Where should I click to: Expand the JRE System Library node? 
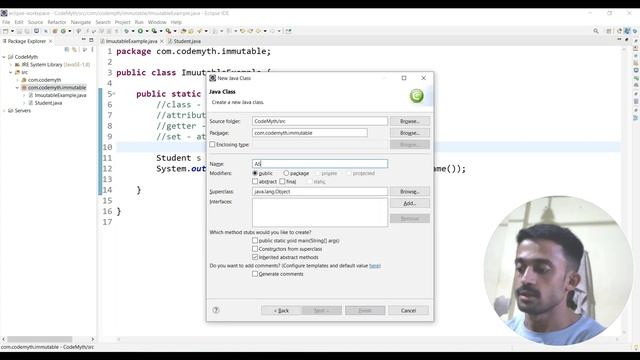pos(11,65)
